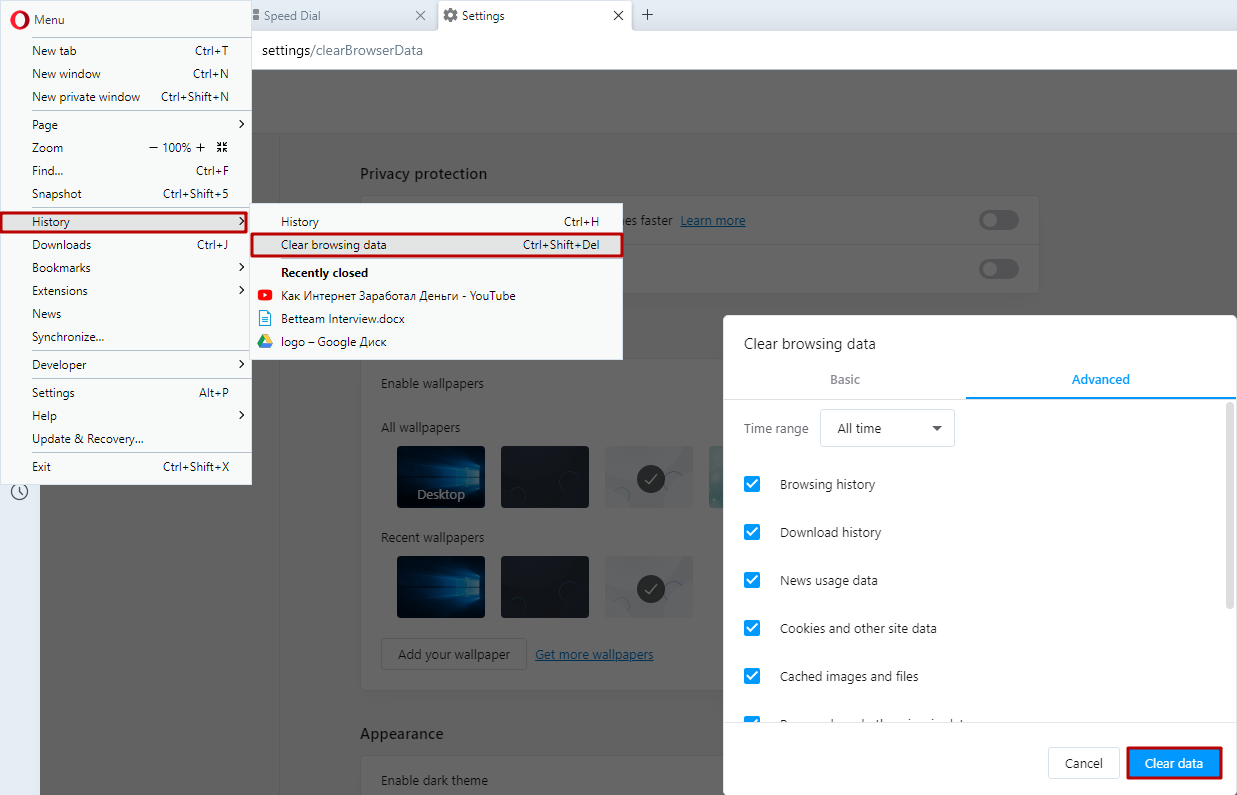Screen dimensions: 1237x795
Task: Select the Desktop wallpaper thumbnail
Action: tap(441, 477)
